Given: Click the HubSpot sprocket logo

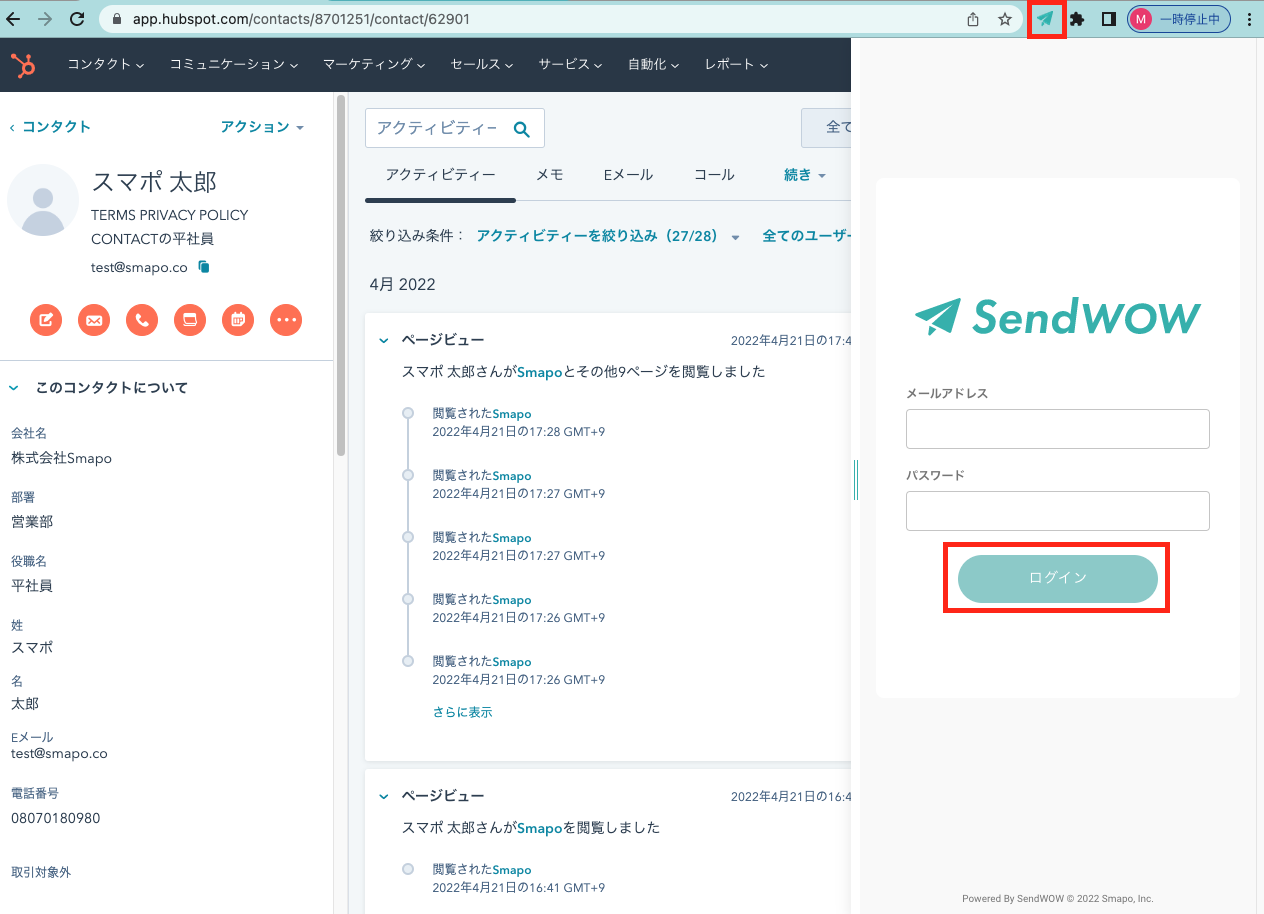Looking at the screenshot, I should tap(24, 65).
